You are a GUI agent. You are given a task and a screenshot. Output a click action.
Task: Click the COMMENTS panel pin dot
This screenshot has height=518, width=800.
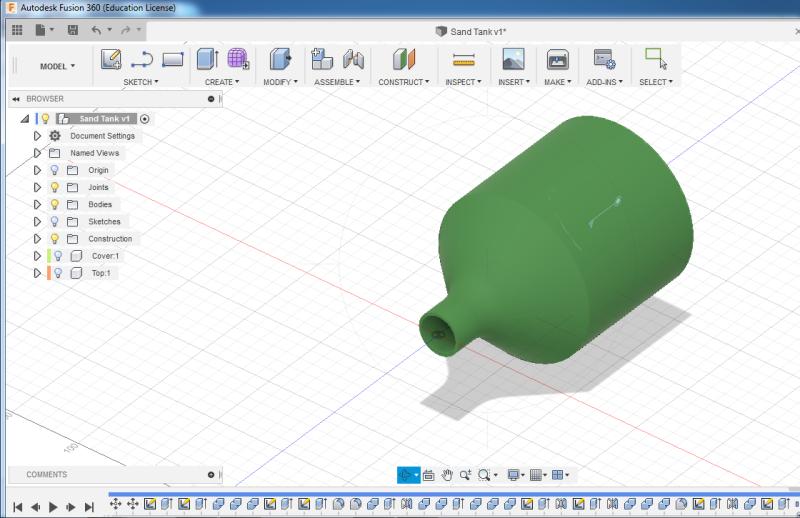click(x=211, y=475)
